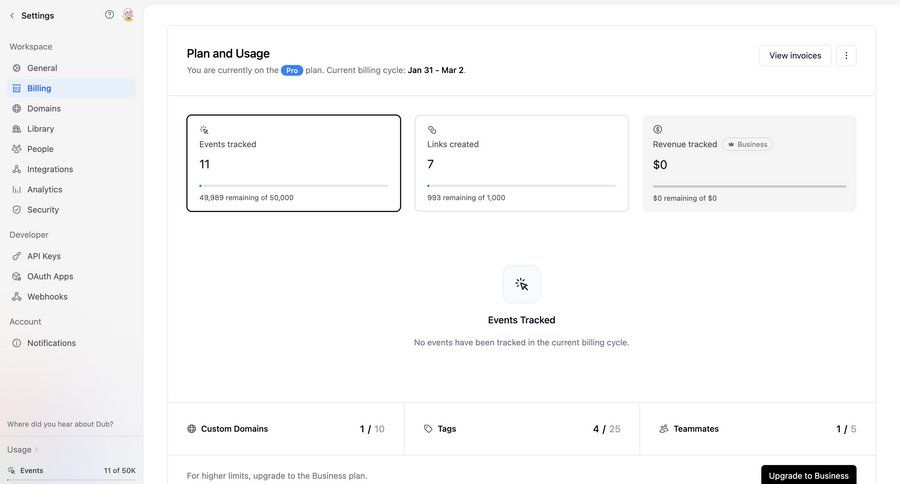
Task: Open API Keys developer page
Action: pyautogui.click(x=72, y=256)
